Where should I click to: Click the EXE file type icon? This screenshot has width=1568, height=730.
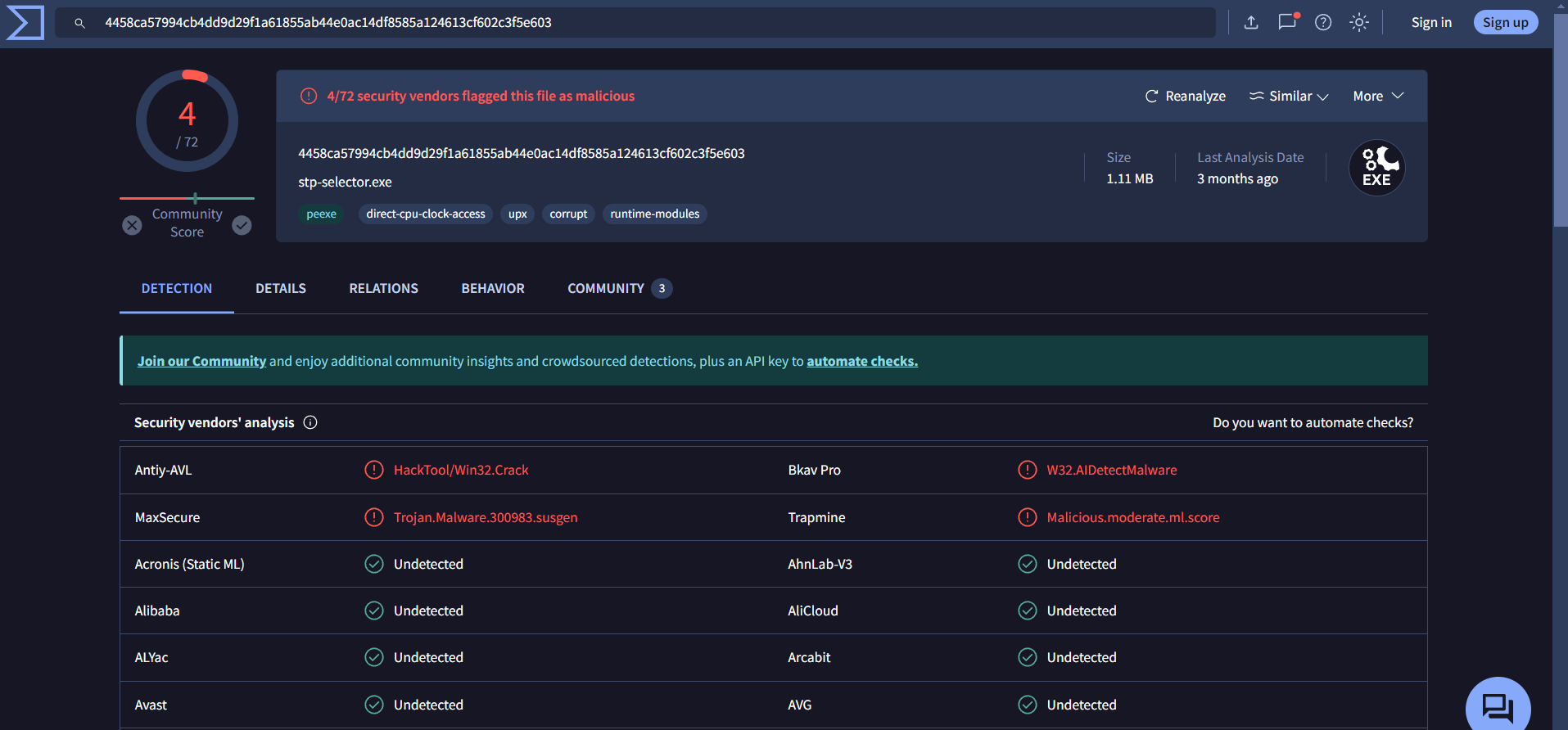pyautogui.click(x=1376, y=168)
